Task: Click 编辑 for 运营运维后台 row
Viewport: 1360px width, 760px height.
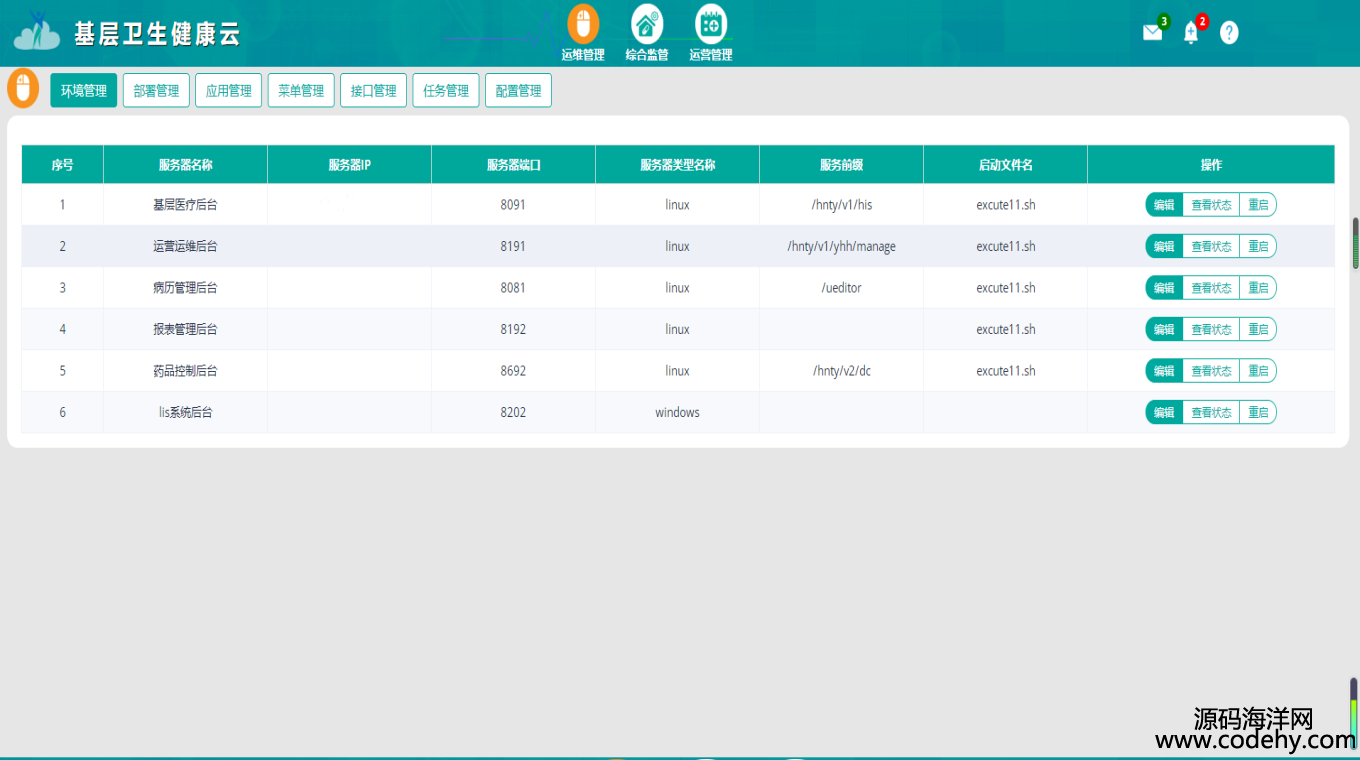Action: [x=1164, y=246]
